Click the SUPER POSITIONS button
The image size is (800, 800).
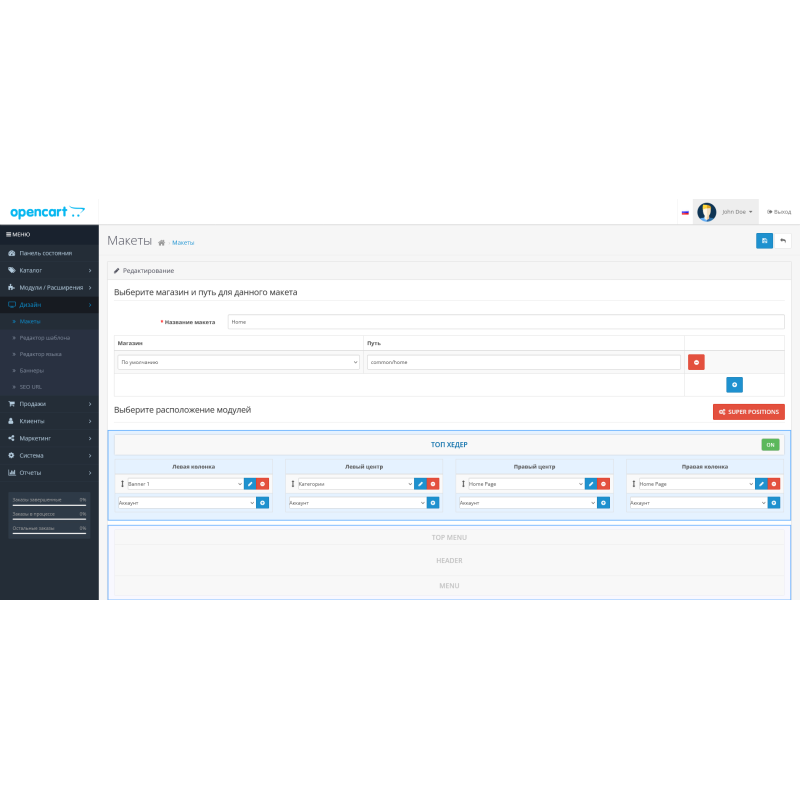click(x=748, y=412)
